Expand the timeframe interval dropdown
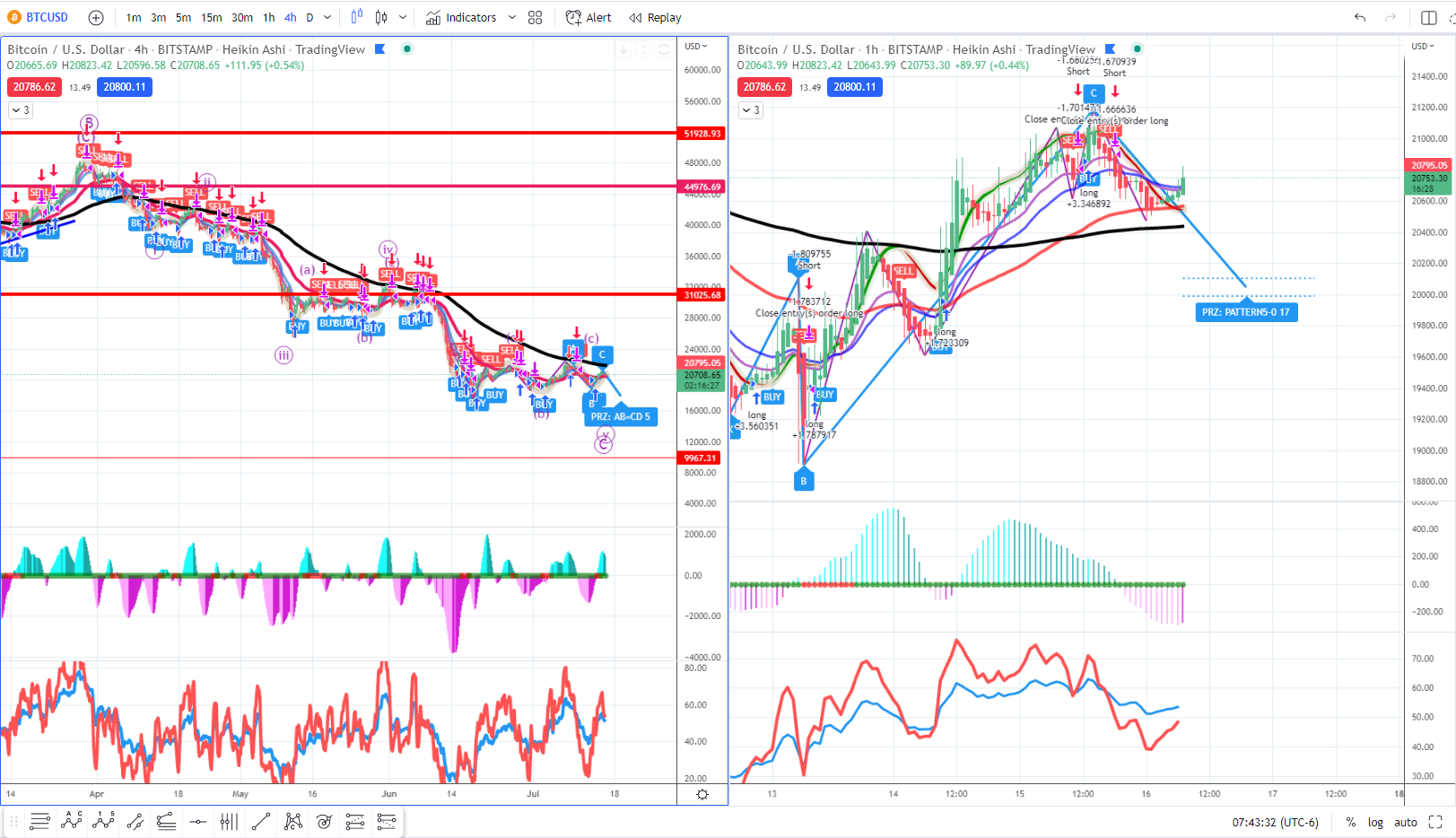This screenshot has height=838, width=1456. click(328, 18)
